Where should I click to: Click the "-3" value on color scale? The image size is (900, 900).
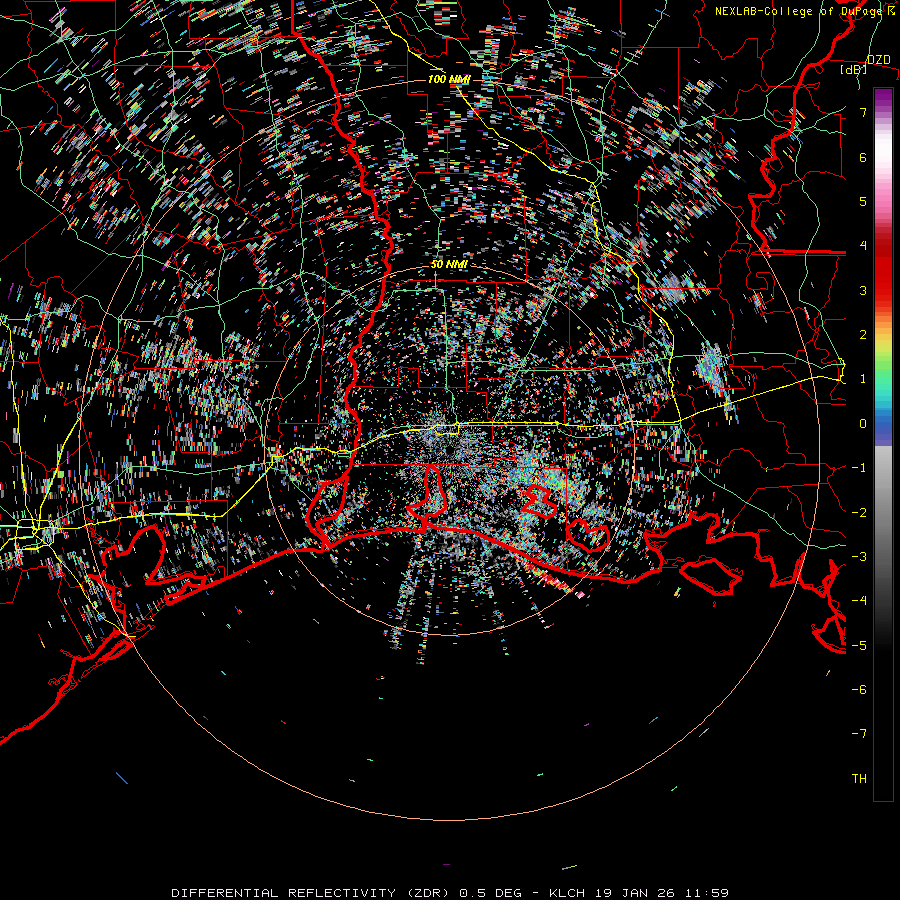[859, 557]
